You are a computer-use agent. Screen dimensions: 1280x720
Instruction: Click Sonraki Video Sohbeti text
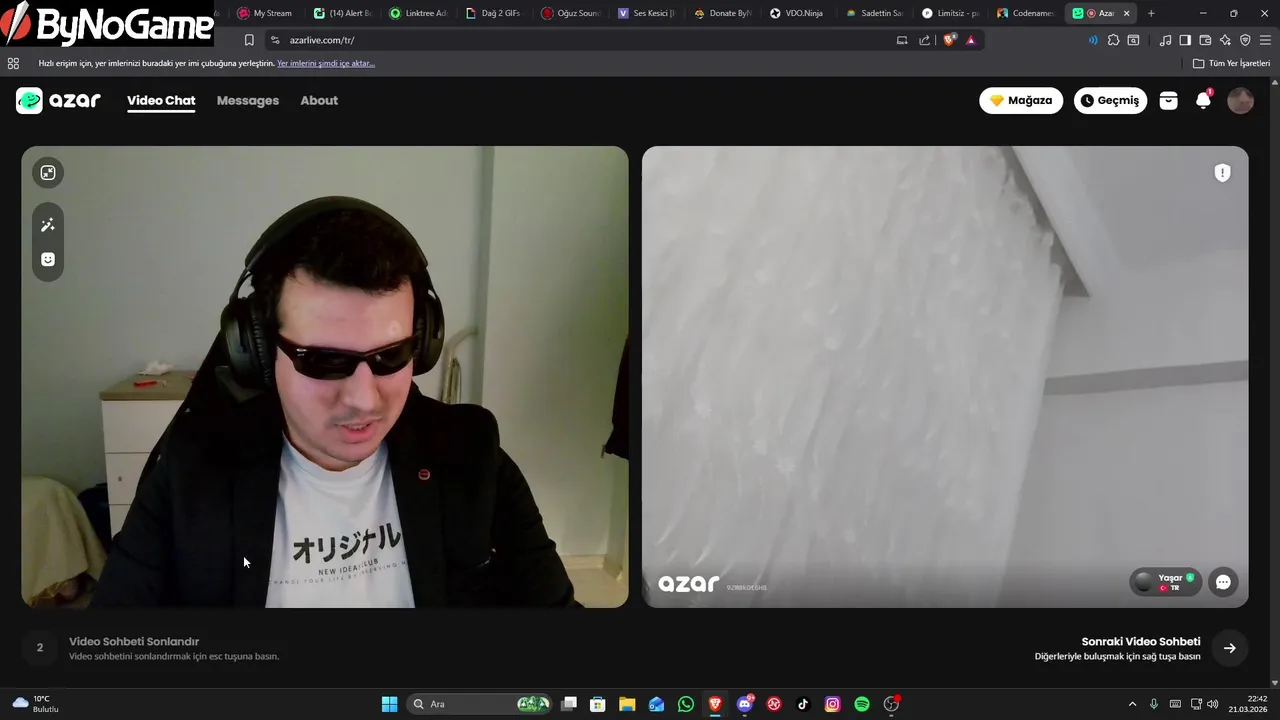pyautogui.click(x=1141, y=642)
